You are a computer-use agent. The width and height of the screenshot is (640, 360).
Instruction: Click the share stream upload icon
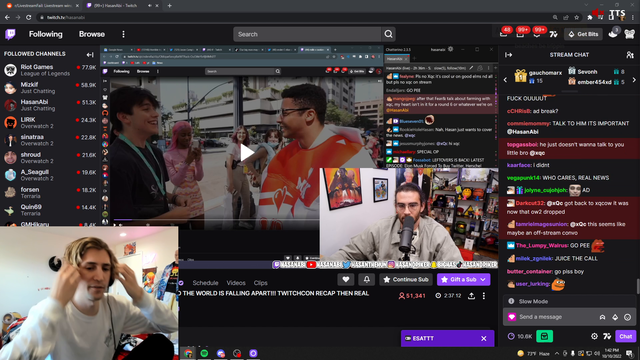471,296
